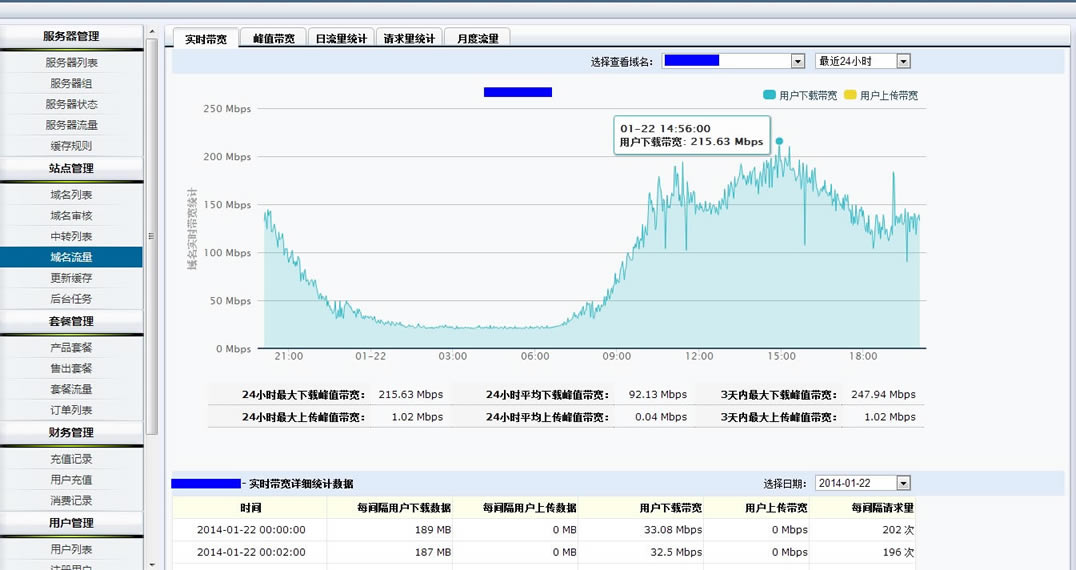1076x570 pixels.
Task: Open 用户列表 in sidebar
Action: [71, 549]
